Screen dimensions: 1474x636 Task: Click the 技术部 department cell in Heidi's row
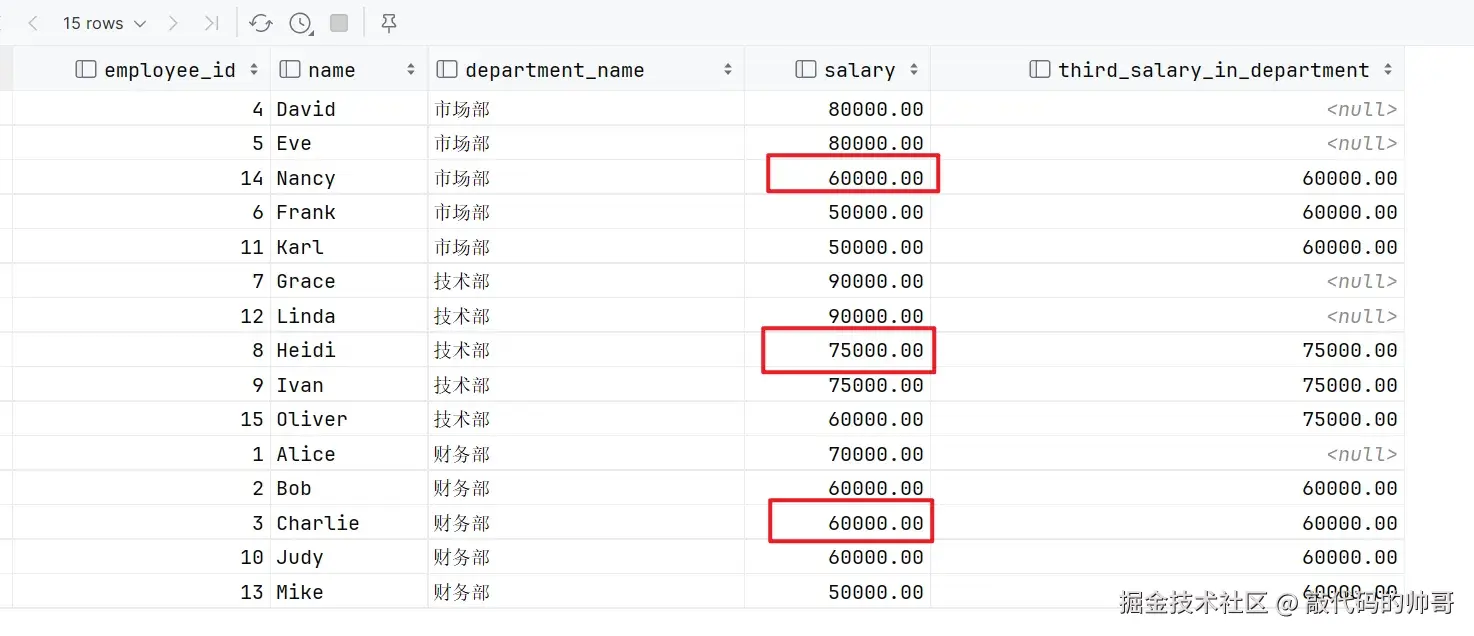[586, 350]
